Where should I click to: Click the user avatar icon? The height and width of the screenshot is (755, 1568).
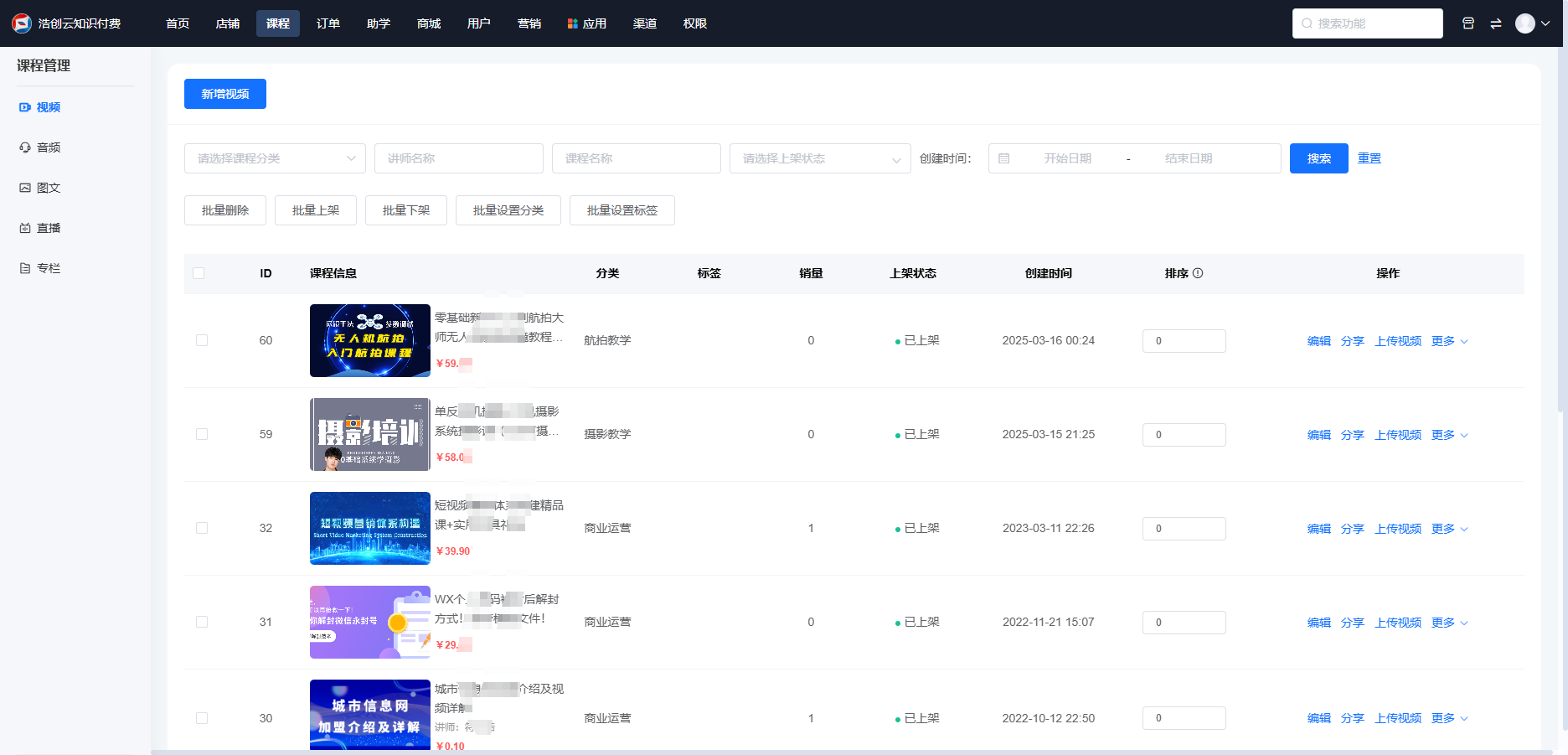click(1525, 23)
